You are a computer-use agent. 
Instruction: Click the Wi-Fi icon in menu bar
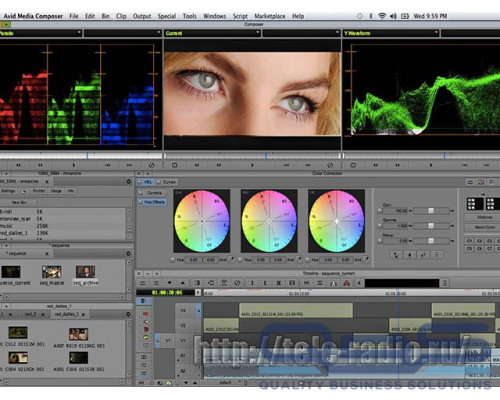coord(382,16)
